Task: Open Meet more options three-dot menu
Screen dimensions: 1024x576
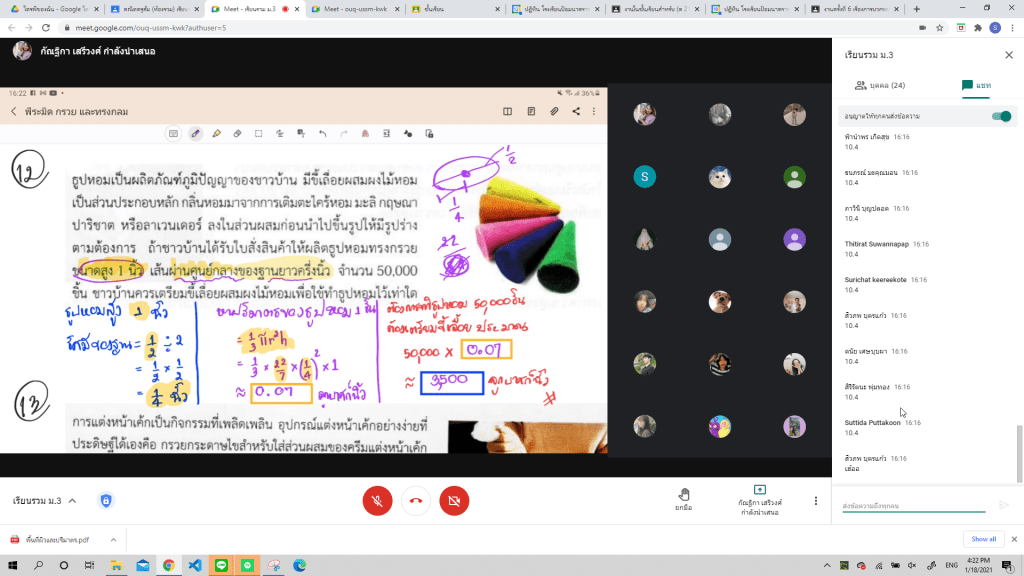Action: click(816, 500)
